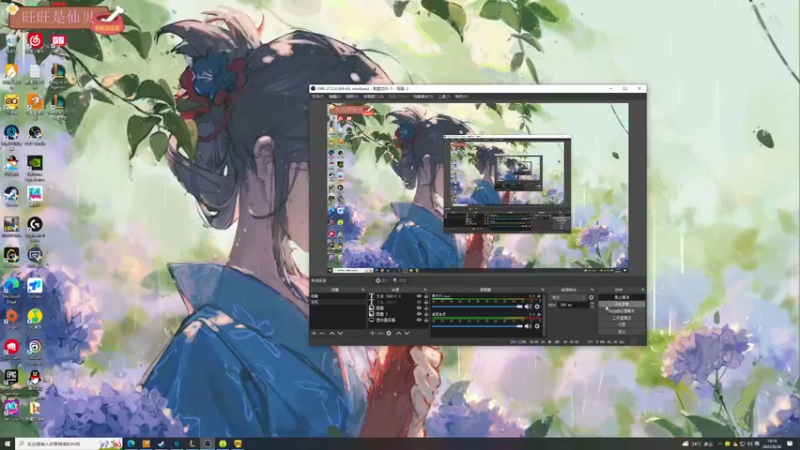This screenshot has width=800, height=450.
Task: Click the transition duration input field
Action: [x=574, y=305]
